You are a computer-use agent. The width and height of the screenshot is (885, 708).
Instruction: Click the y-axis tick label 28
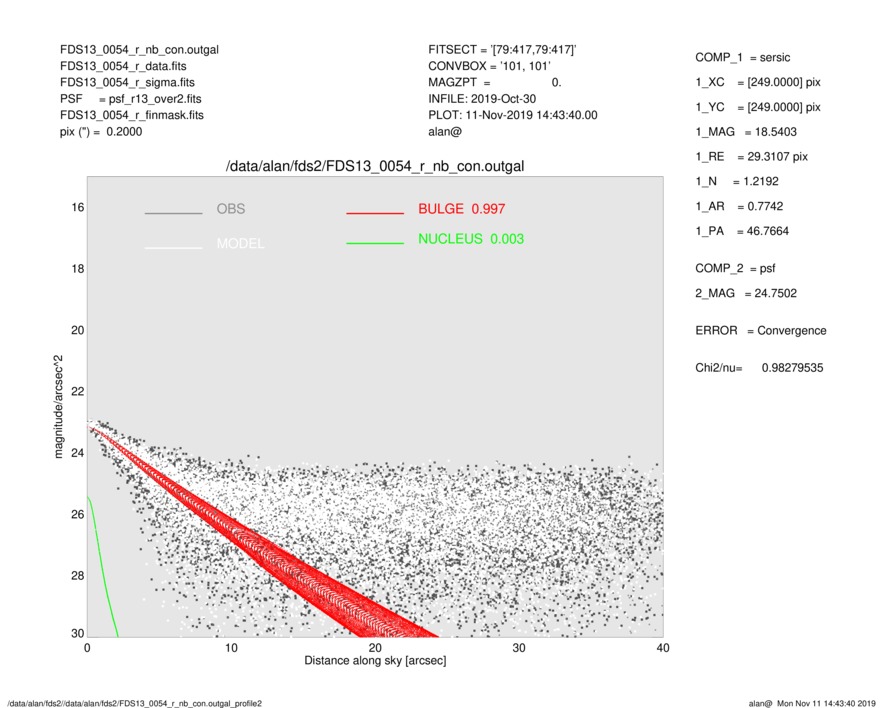click(78, 576)
